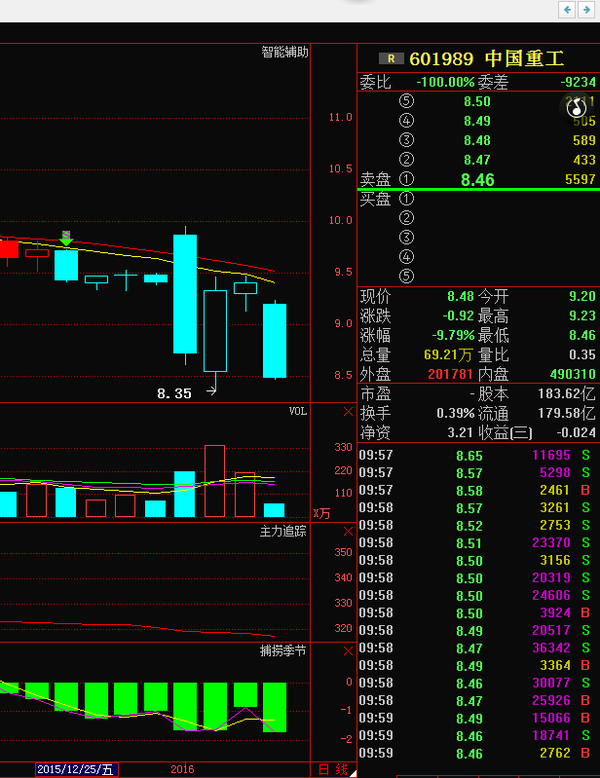This screenshot has width=600, height=778.
Task: Click 总量 value 69.21万
Action: coord(448,355)
